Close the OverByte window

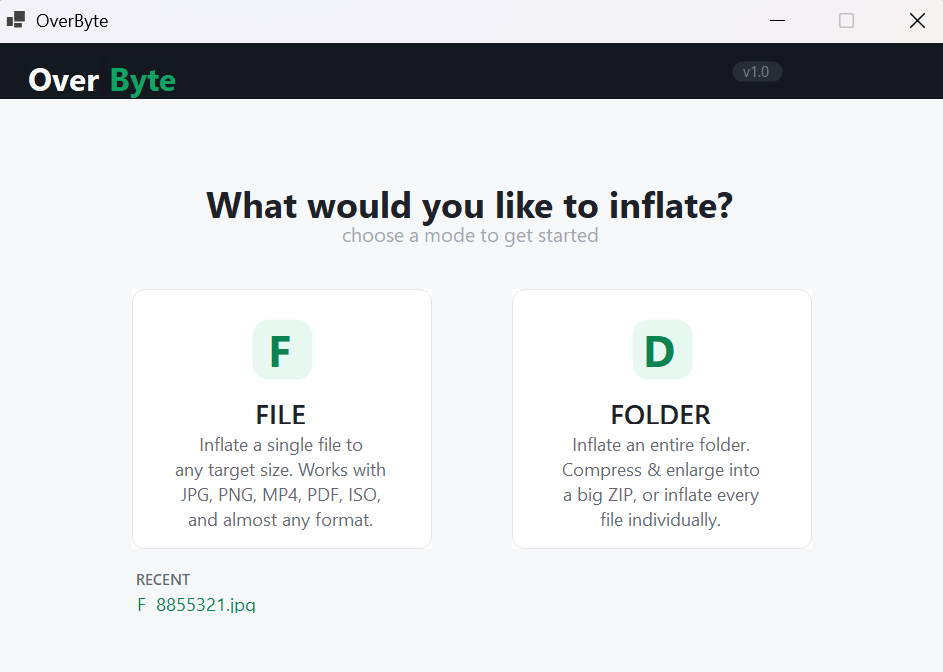(x=916, y=20)
